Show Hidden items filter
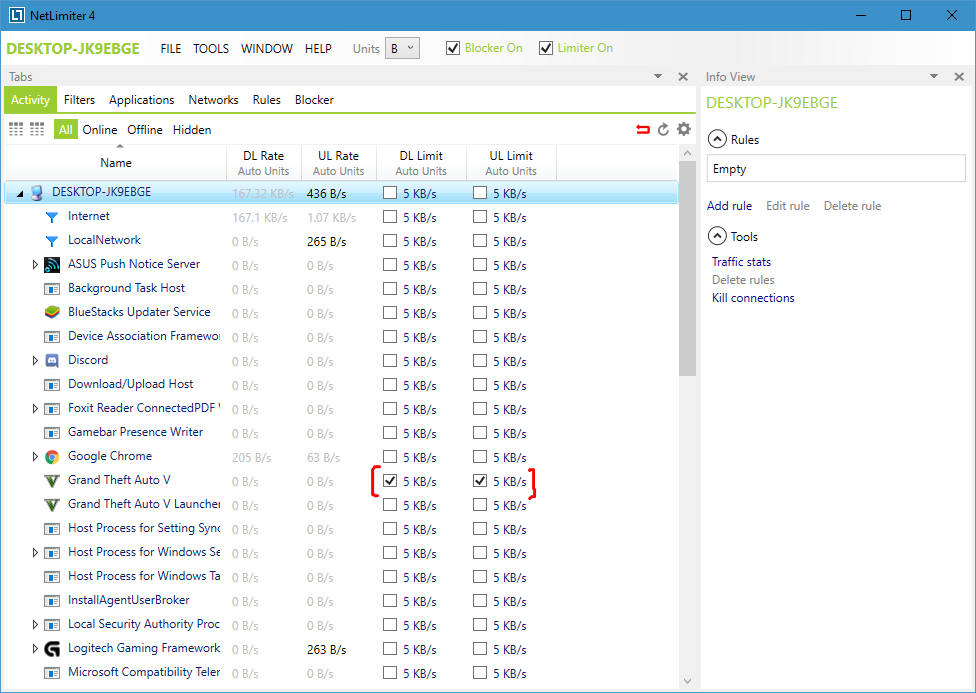This screenshot has height=693, width=976. [x=192, y=130]
